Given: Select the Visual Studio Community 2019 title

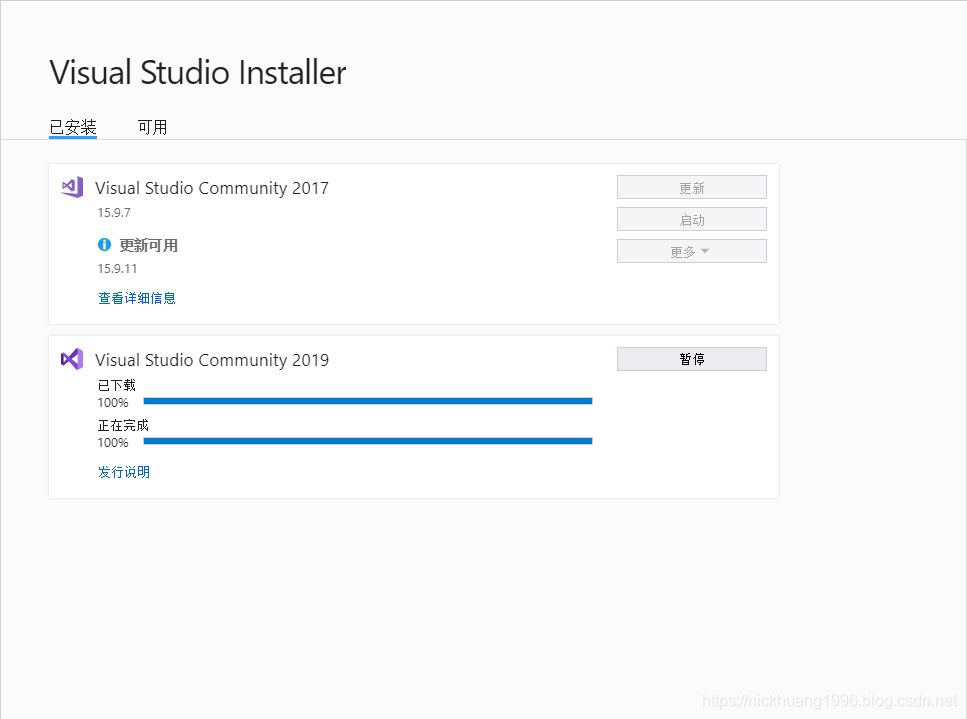Looking at the screenshot, I should tap(212, 360).
